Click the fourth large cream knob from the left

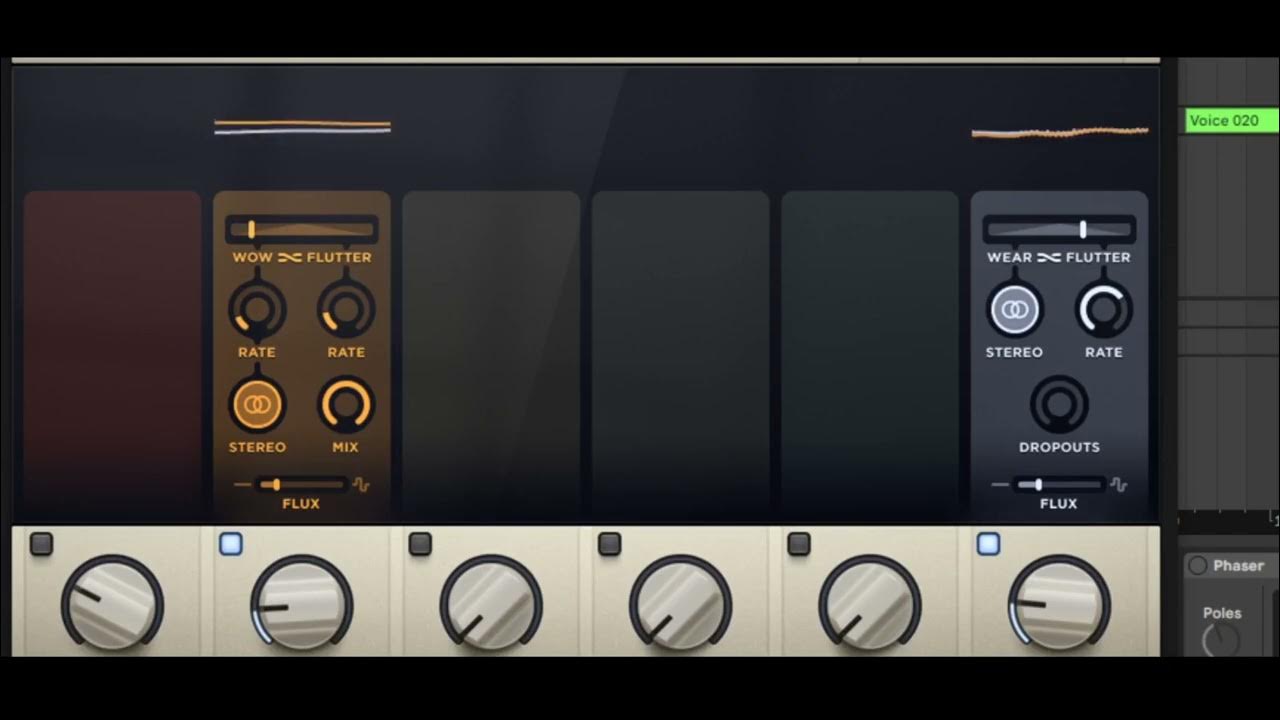pyautogui.click(x=680, y=605)
